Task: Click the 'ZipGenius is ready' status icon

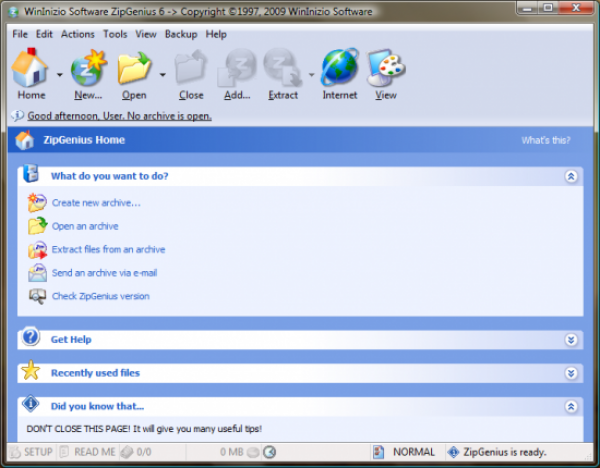Action: coord(453,452)
